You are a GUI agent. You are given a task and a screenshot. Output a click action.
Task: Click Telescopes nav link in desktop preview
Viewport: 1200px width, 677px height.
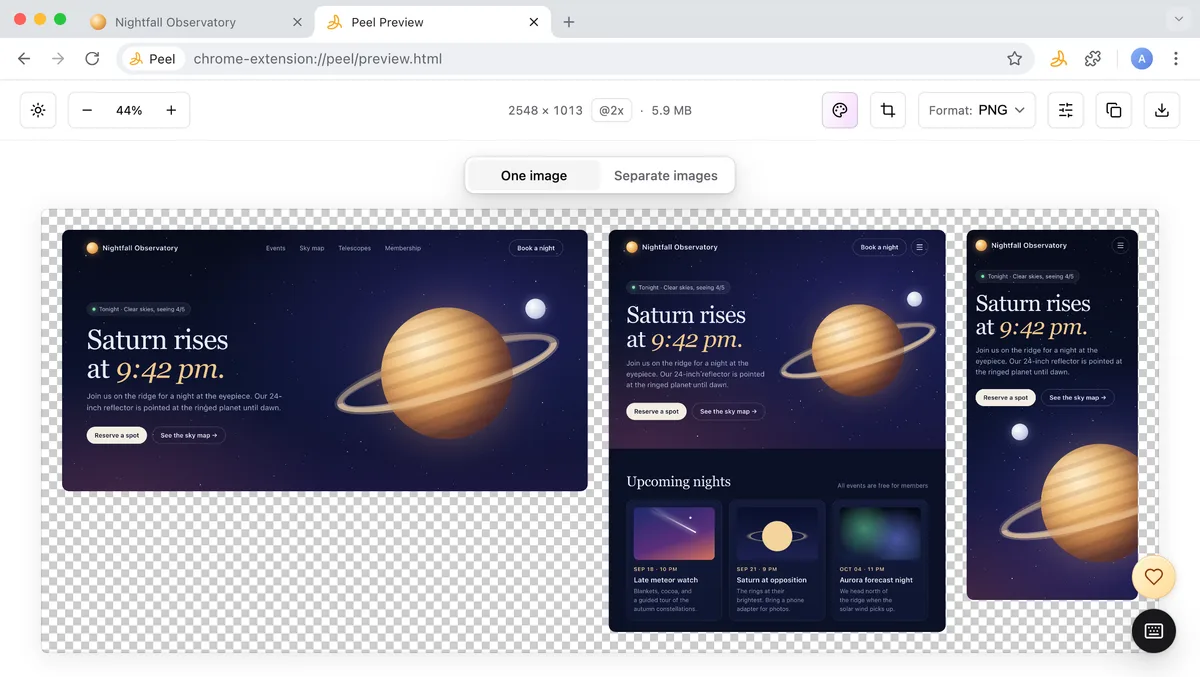354,248
